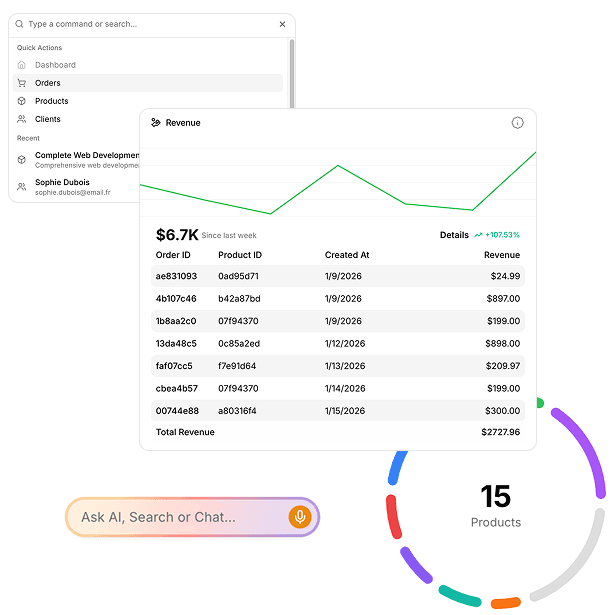Click the $6.7K revenue figure
This screenshot has height=615, width=615.
pyautogui.click(x=177, y=235)
